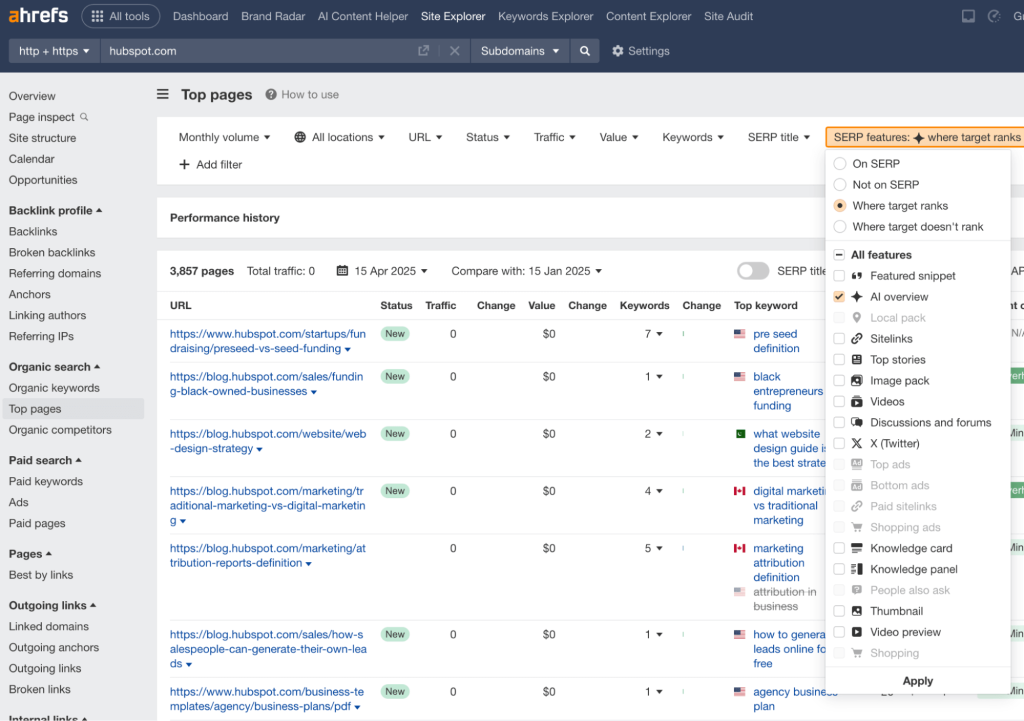Open the Status filter dropdown

coord(488,137)
